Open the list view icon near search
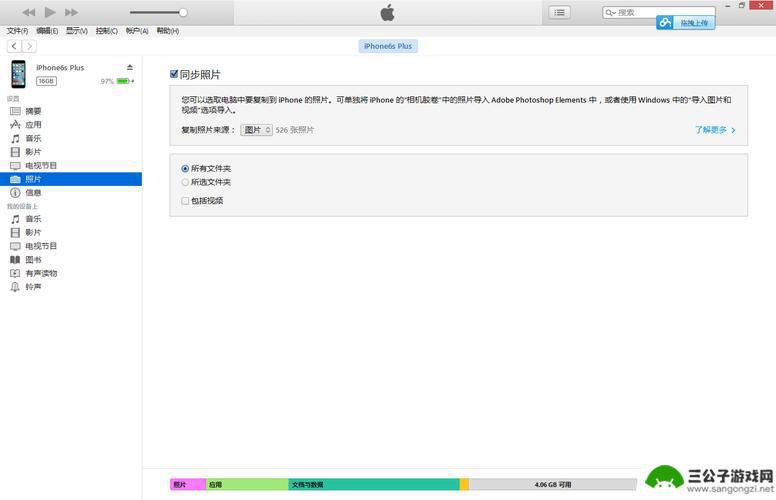 click(x=559, y=12)
